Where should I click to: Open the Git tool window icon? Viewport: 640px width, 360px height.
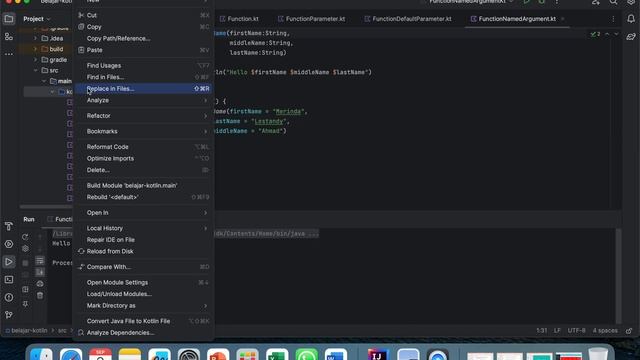pos(9,315)
